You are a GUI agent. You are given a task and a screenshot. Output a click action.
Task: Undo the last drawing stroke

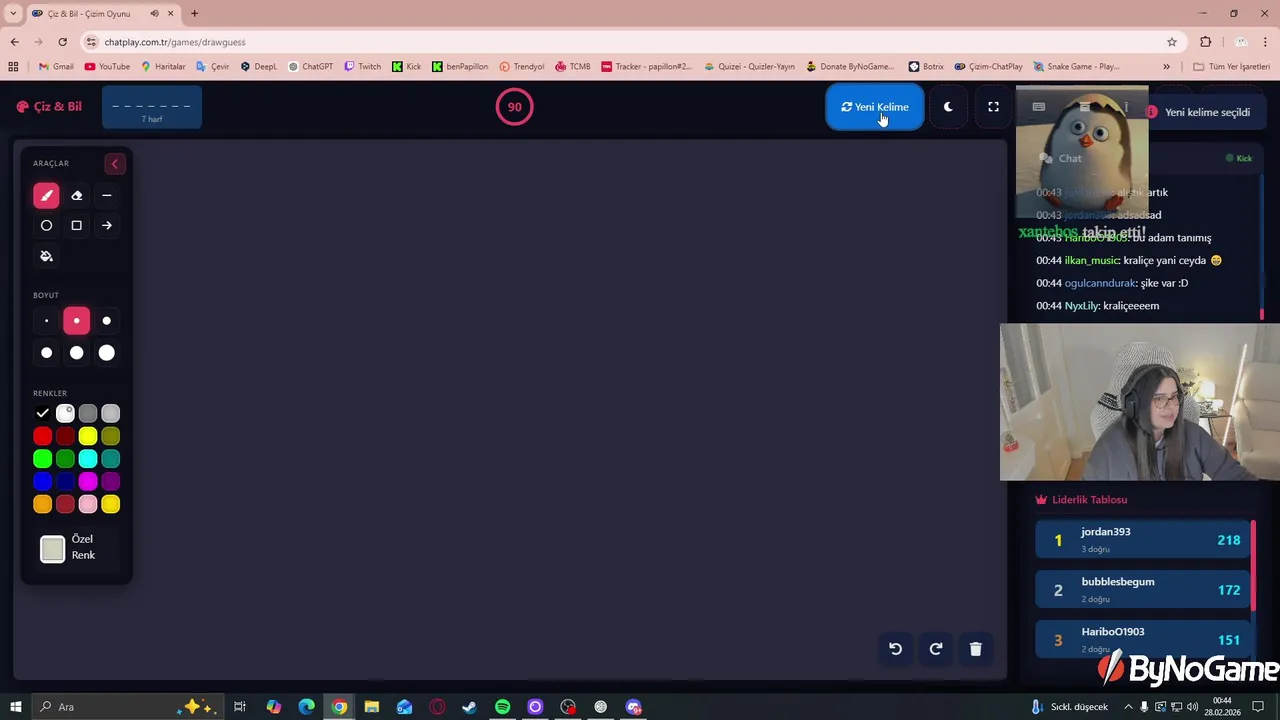[895, 649]
